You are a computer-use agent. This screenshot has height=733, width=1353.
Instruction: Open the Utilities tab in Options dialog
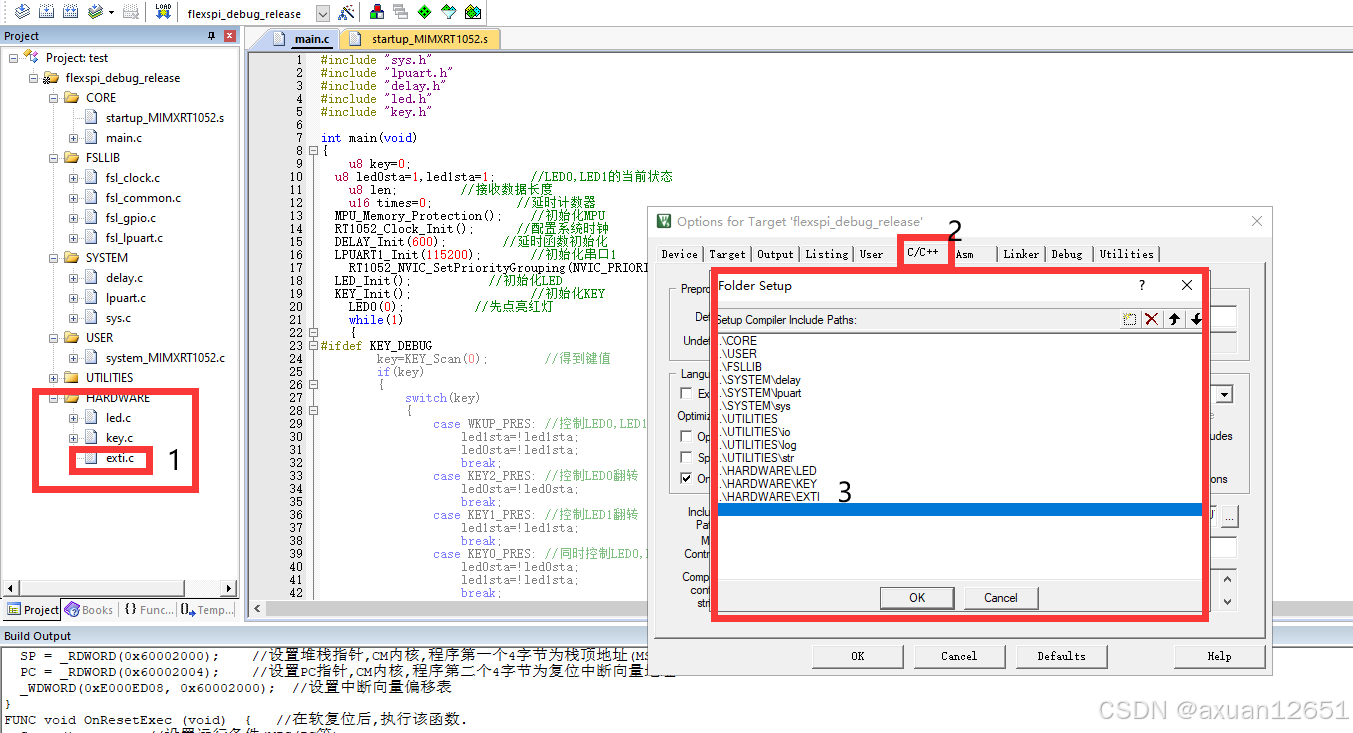(x=1127, y=254)
